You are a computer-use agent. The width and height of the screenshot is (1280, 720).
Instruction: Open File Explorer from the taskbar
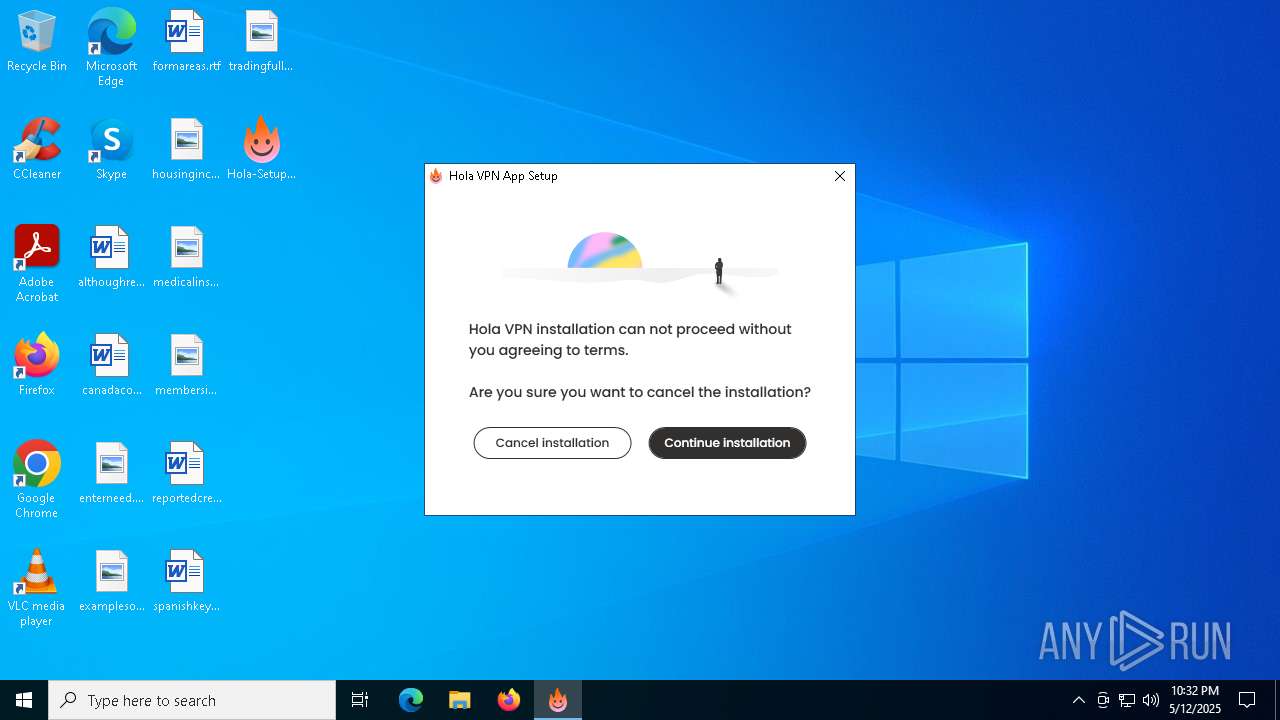(460, 700)
